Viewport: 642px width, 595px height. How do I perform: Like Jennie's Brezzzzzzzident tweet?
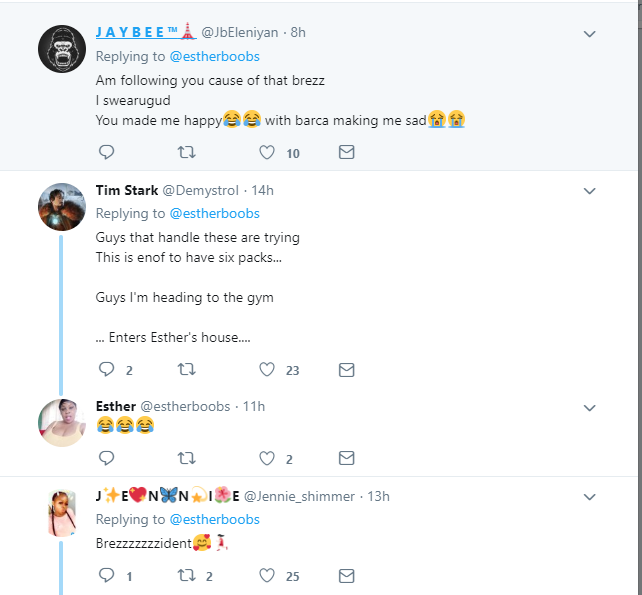[x=267, y=576]
